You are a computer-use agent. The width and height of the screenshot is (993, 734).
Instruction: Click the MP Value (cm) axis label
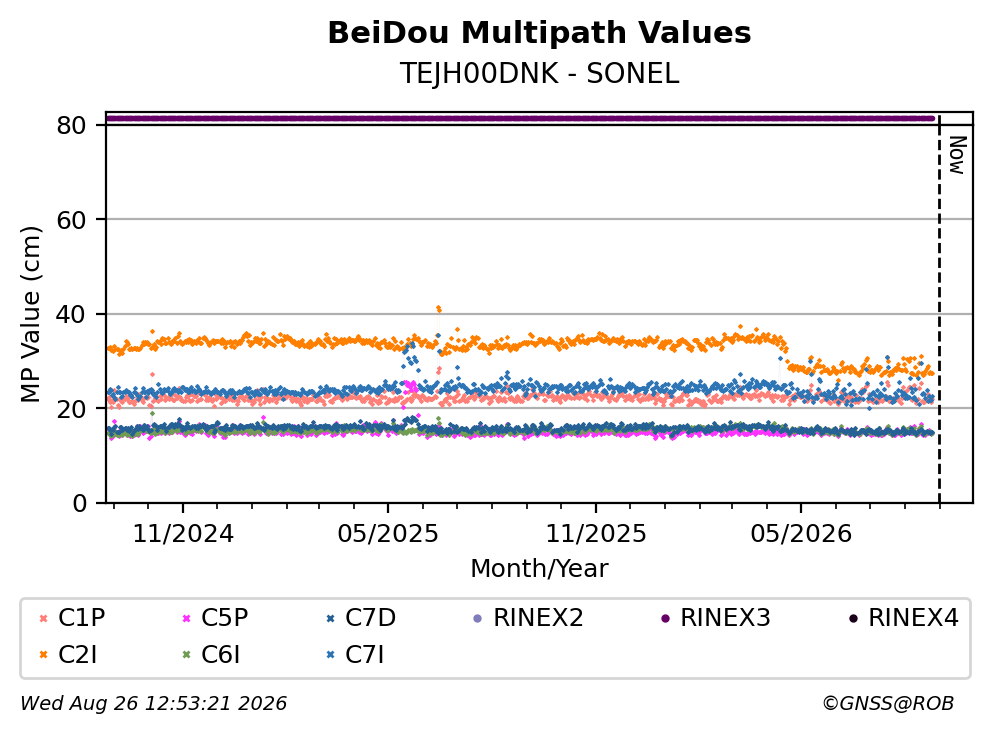click(30, 314)
